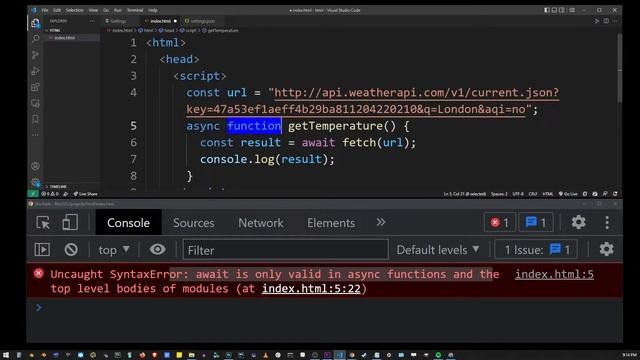Image resolution: width=640 pixels, height=360 pixels.
Task: Switch to the Network tab
Action: [x=260, y=223]
